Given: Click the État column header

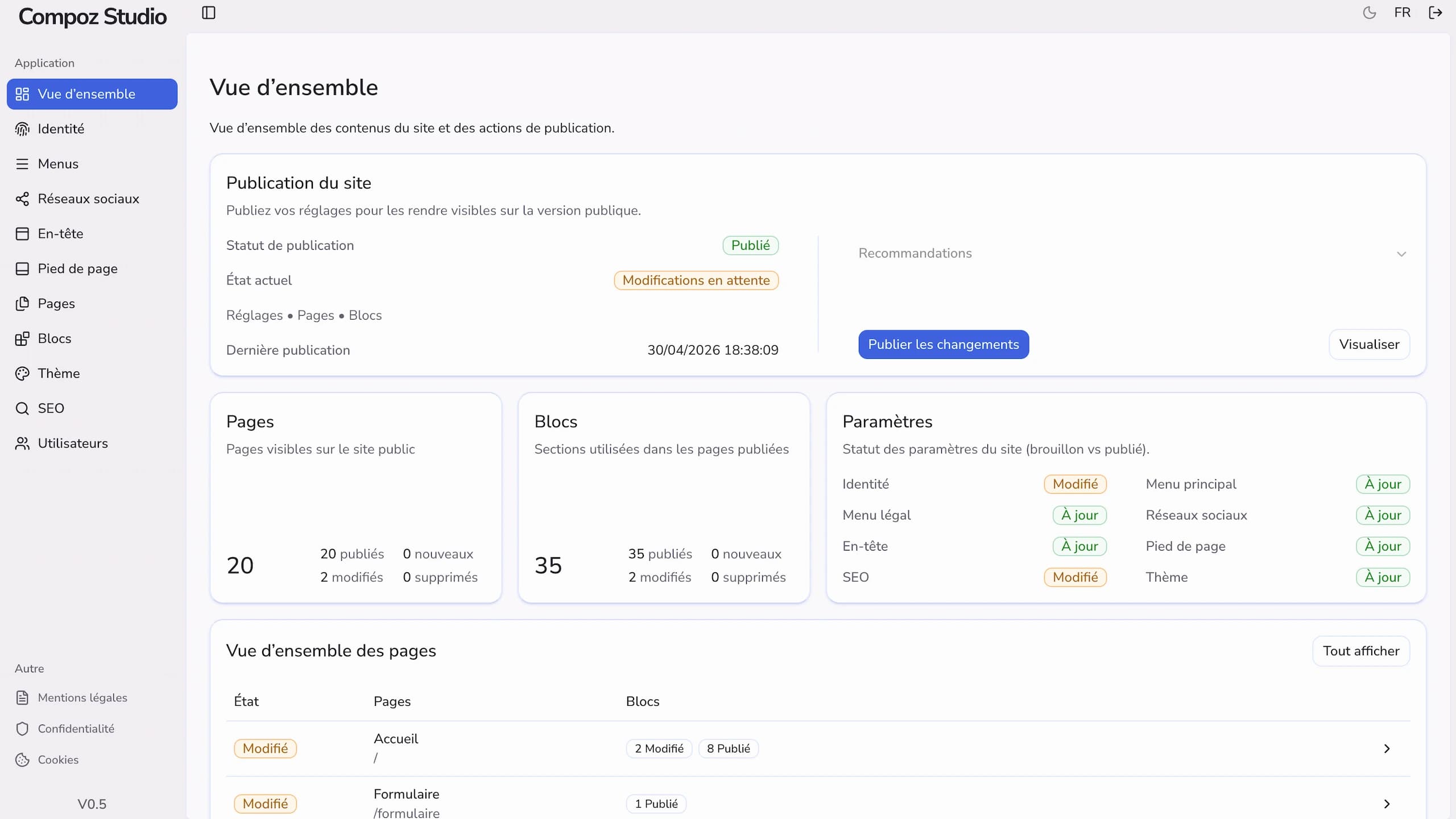Looking at the screenshot, I should pyautogui.click(x=246, y=701).
